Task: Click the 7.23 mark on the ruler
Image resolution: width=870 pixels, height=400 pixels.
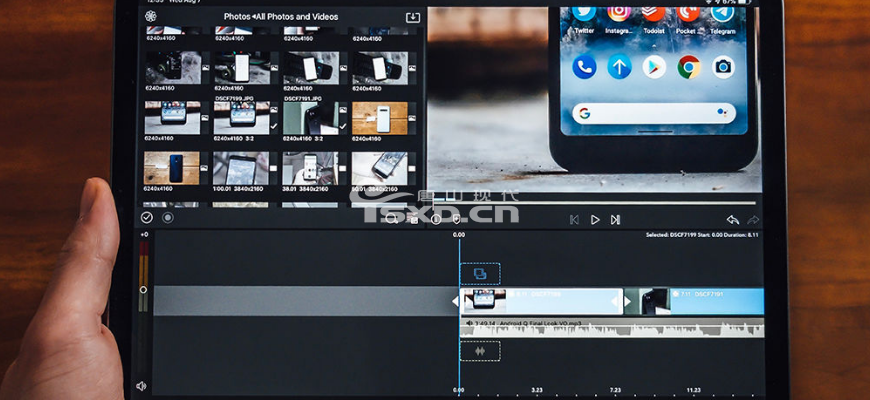Action: pos(615,390)
